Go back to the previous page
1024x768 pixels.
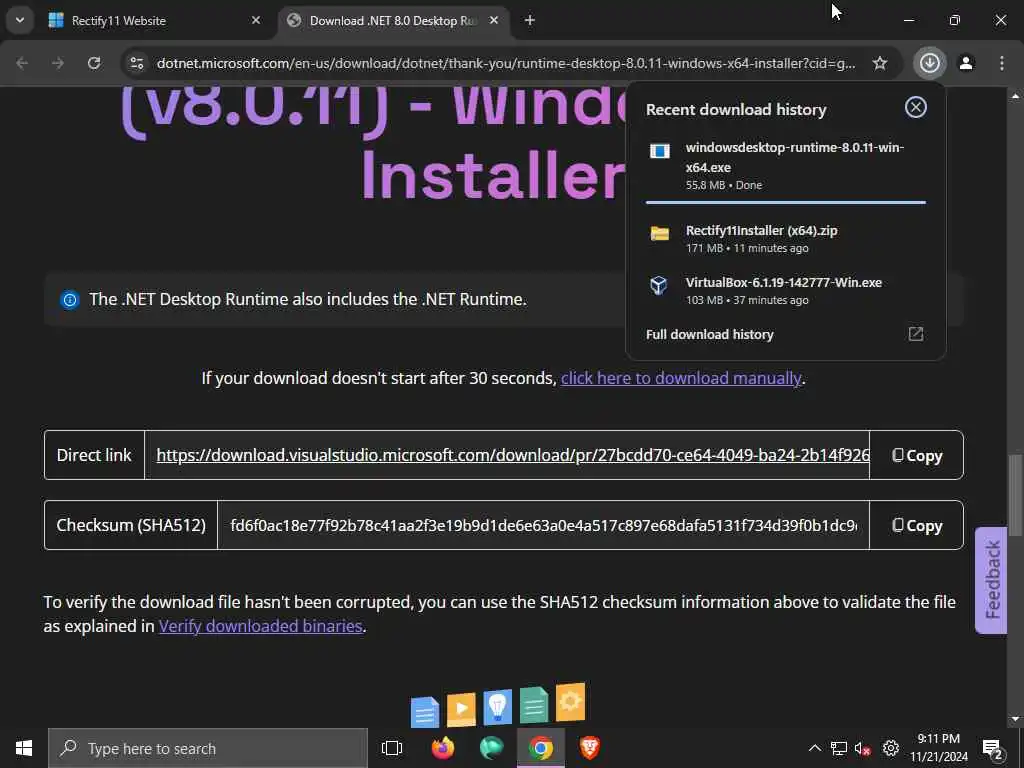(x=22, y=63)
